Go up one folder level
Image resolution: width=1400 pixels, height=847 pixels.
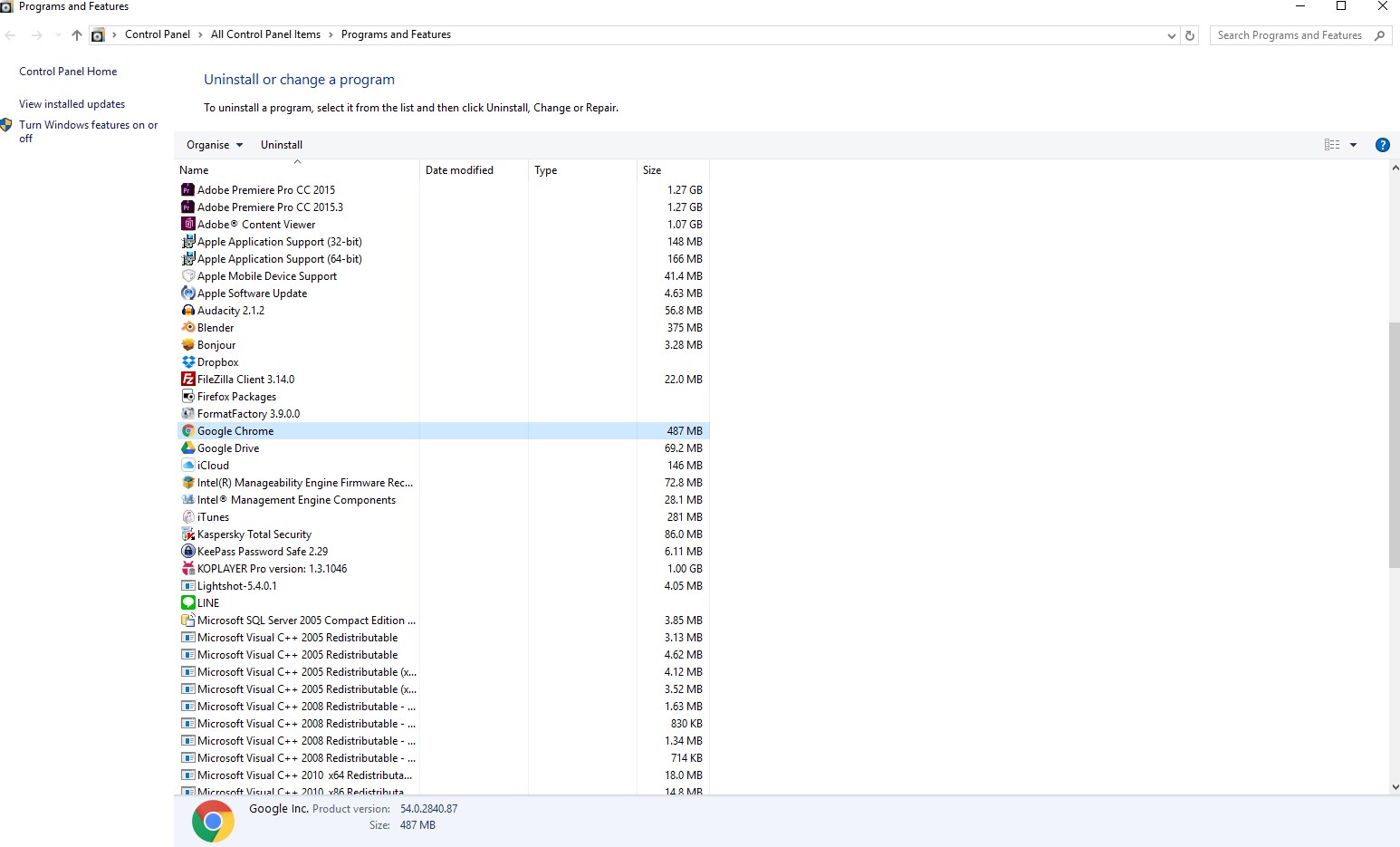[x=76, y=35]
